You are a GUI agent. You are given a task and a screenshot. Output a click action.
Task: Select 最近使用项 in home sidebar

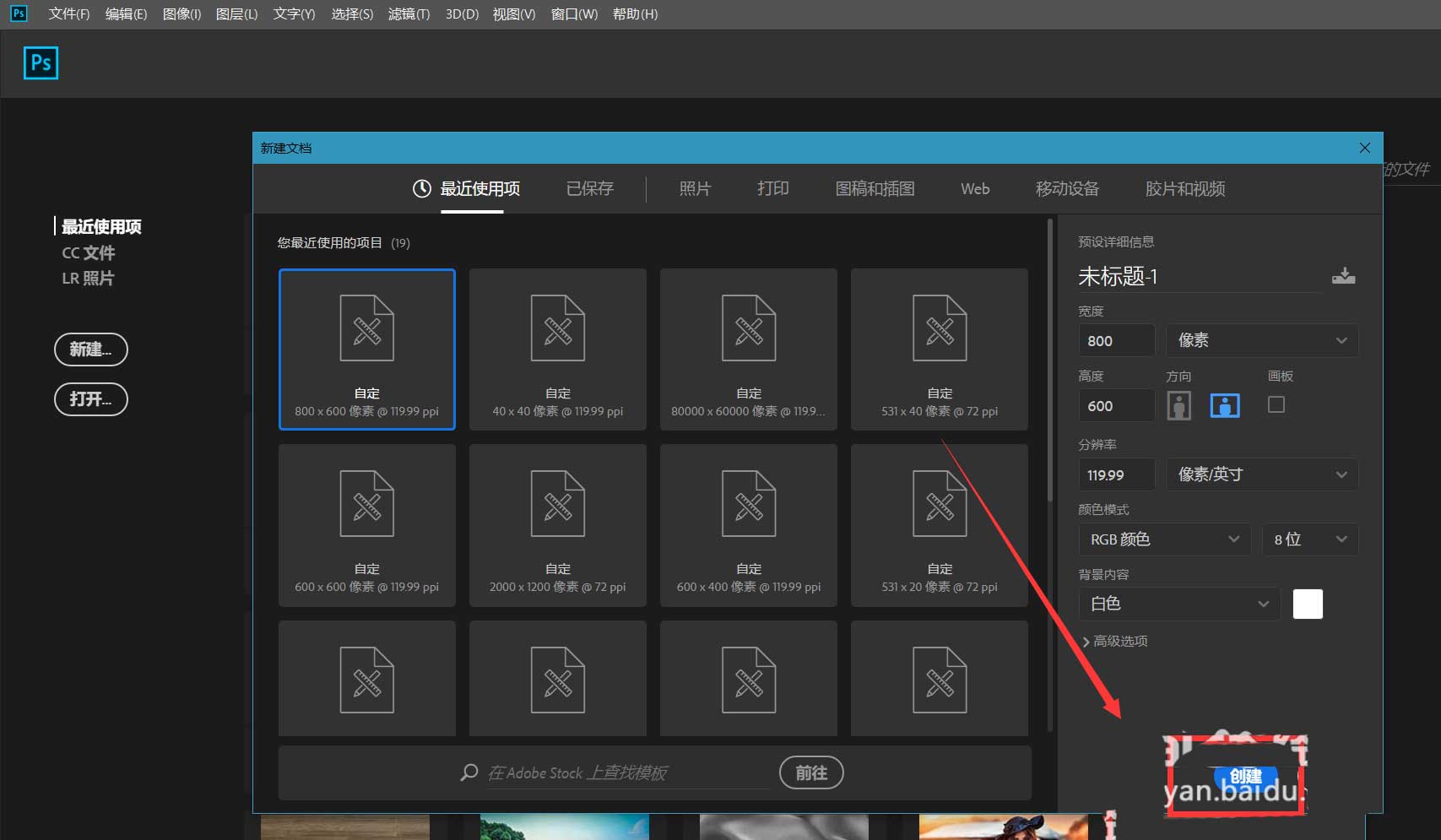101,226
